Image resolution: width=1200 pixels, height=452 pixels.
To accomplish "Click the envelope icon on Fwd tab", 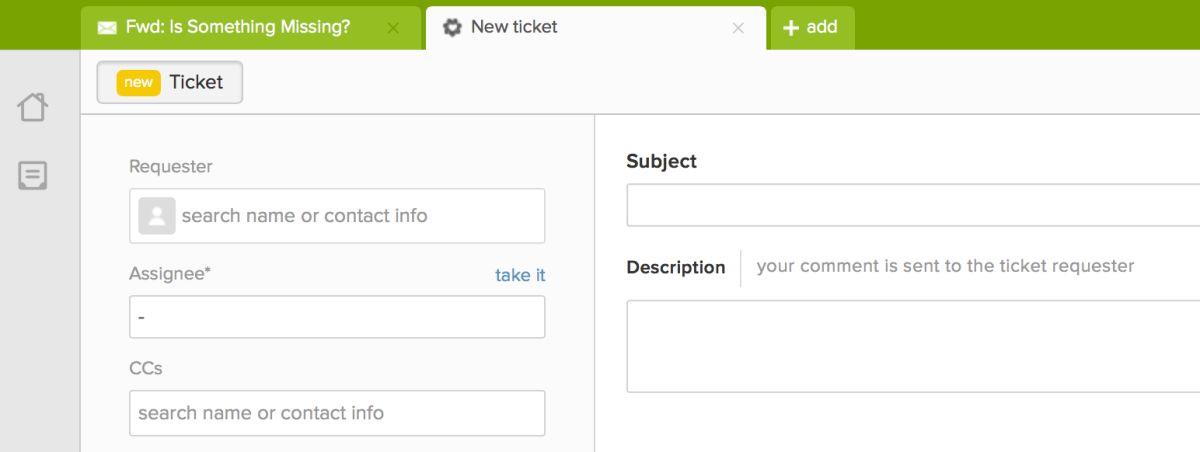I will (x=107, y=28).
